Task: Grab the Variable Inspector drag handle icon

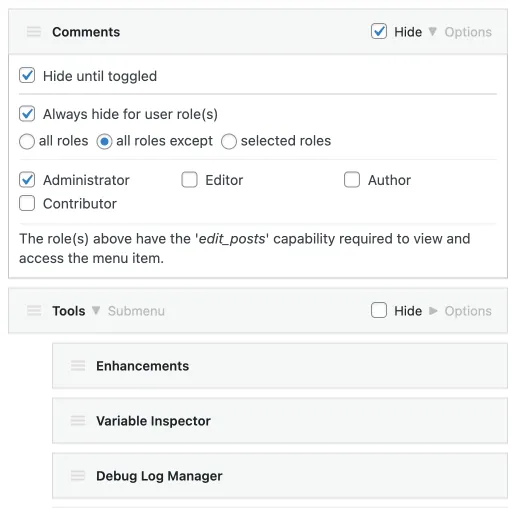Action: [x=78, y=420]
